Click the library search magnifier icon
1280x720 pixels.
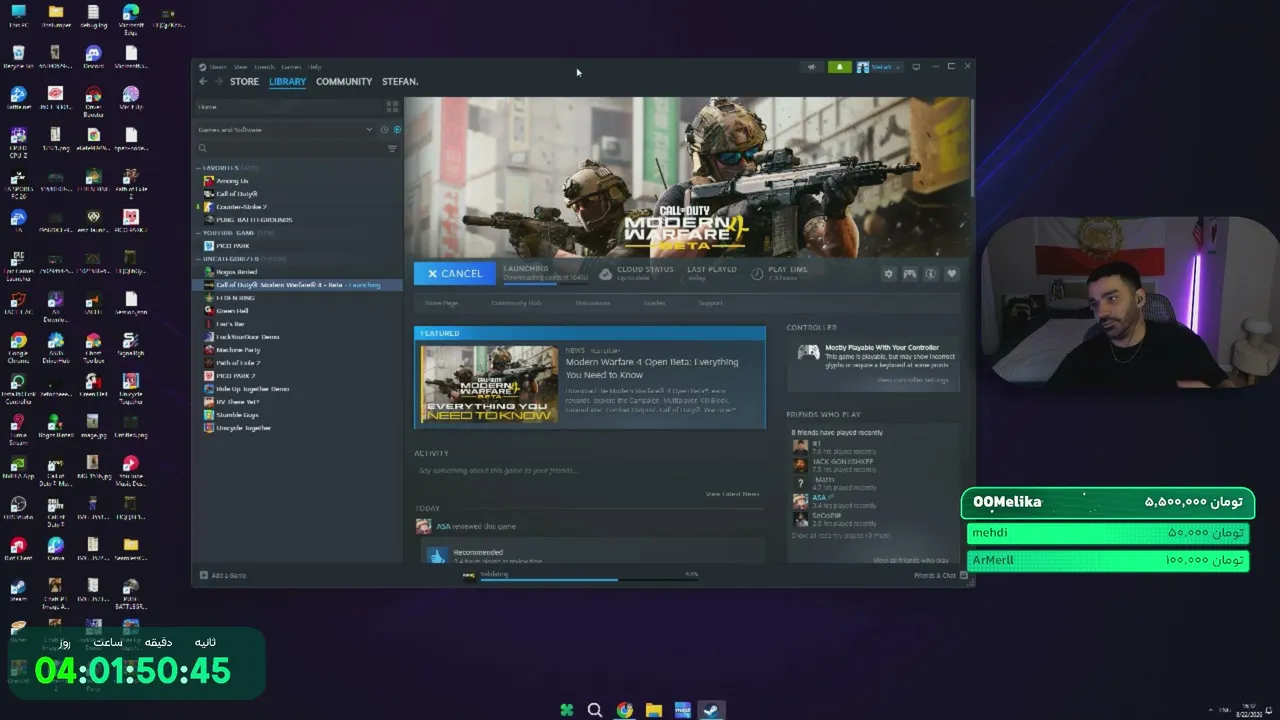tap(203, 149)
